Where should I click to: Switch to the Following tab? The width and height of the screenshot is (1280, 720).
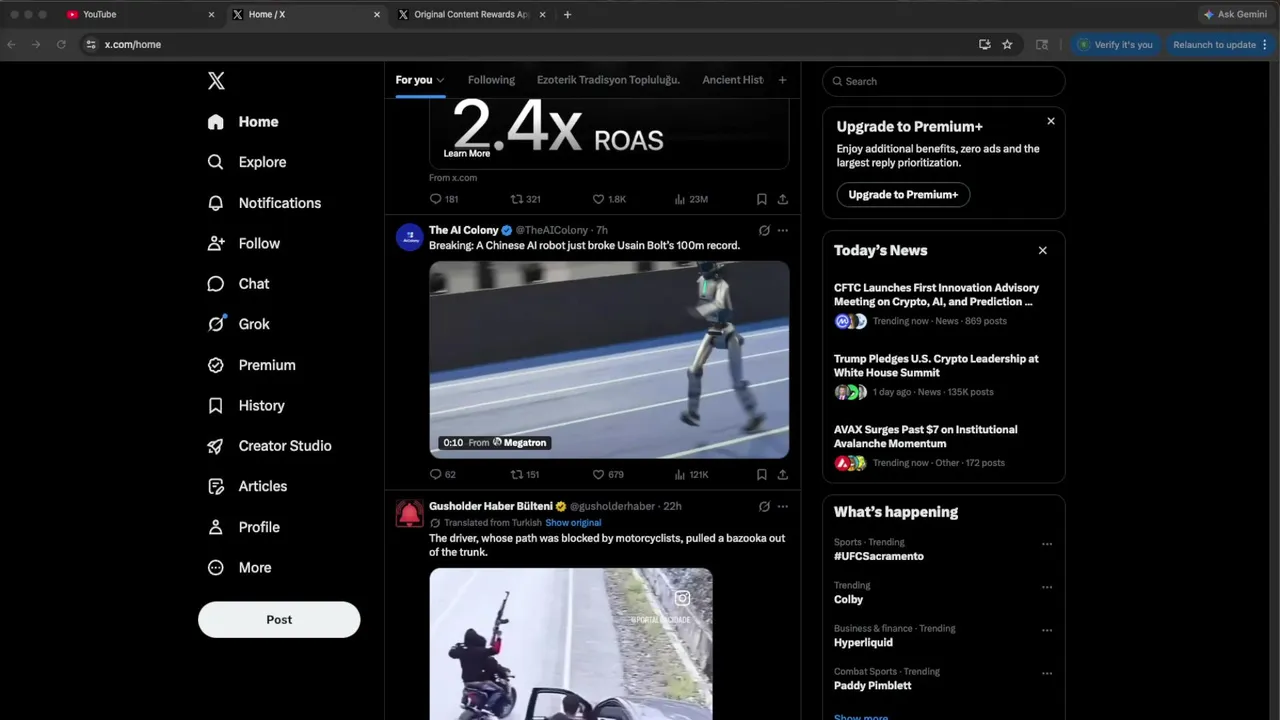pyautogui.click(x=491, y=80)
